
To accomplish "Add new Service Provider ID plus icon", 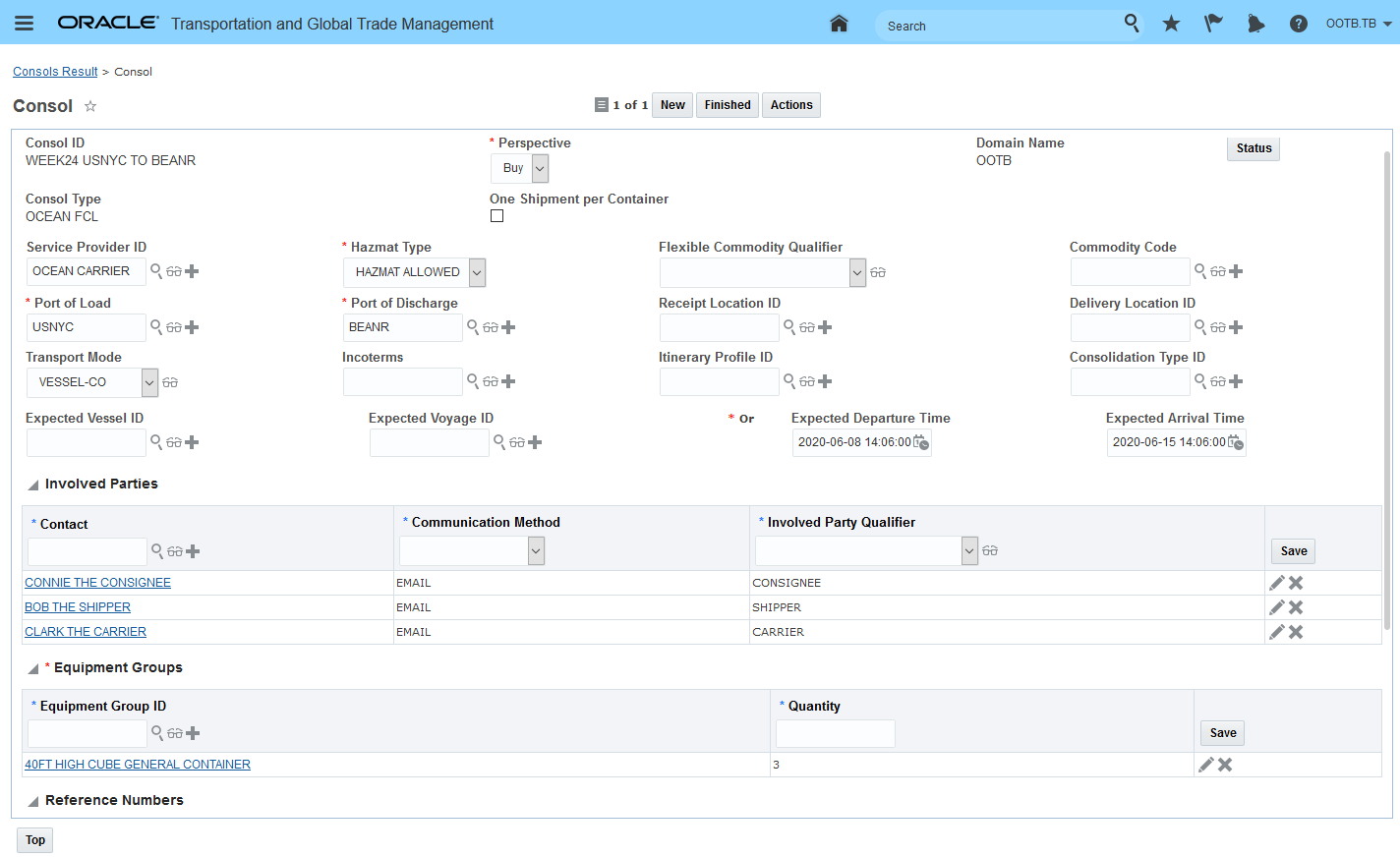I will click(192, 271).
